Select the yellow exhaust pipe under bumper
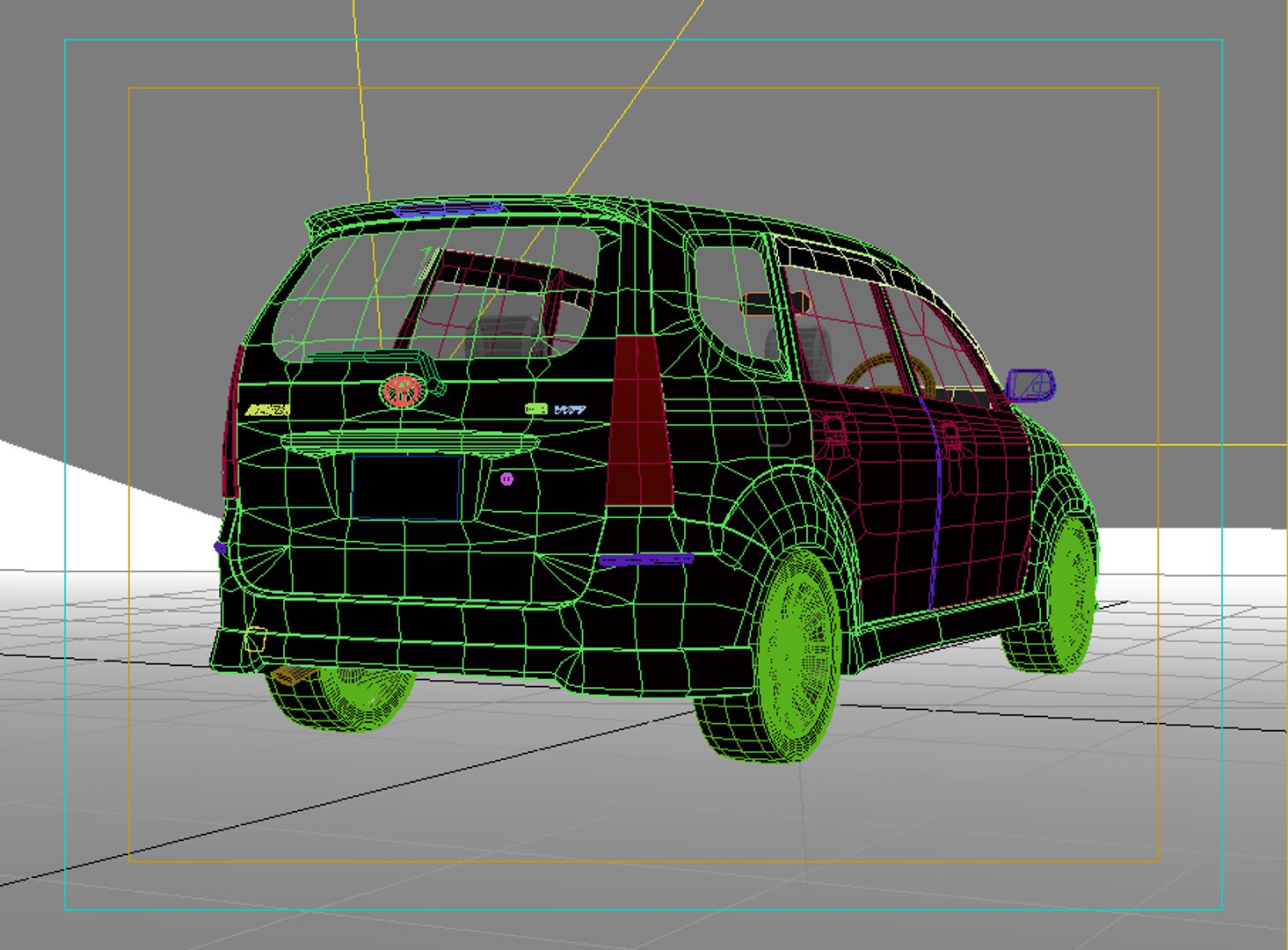Screen dimensions: 1288x950 (x=294, y=675)
